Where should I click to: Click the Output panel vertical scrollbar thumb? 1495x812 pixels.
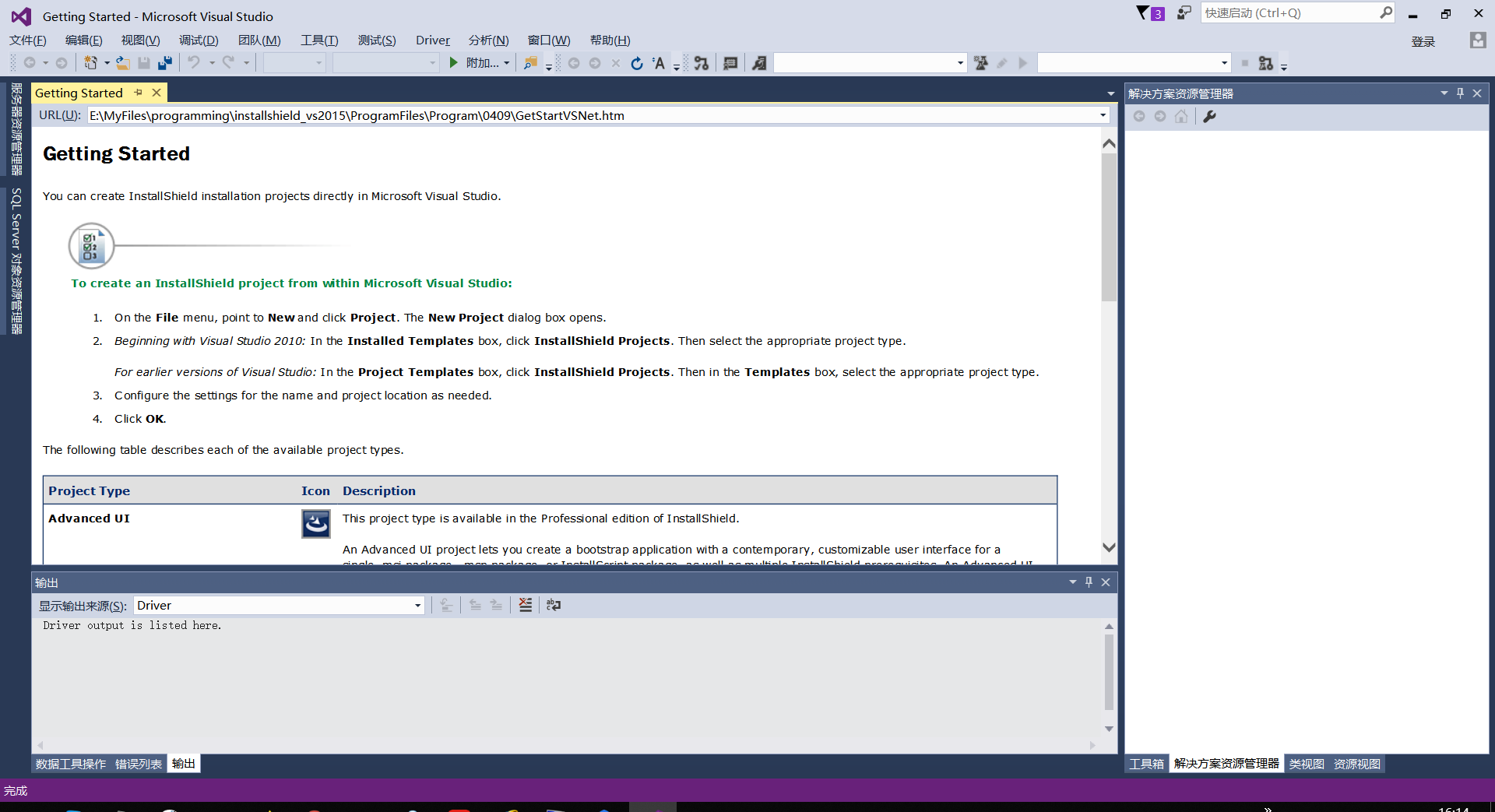coord(1109,672)
